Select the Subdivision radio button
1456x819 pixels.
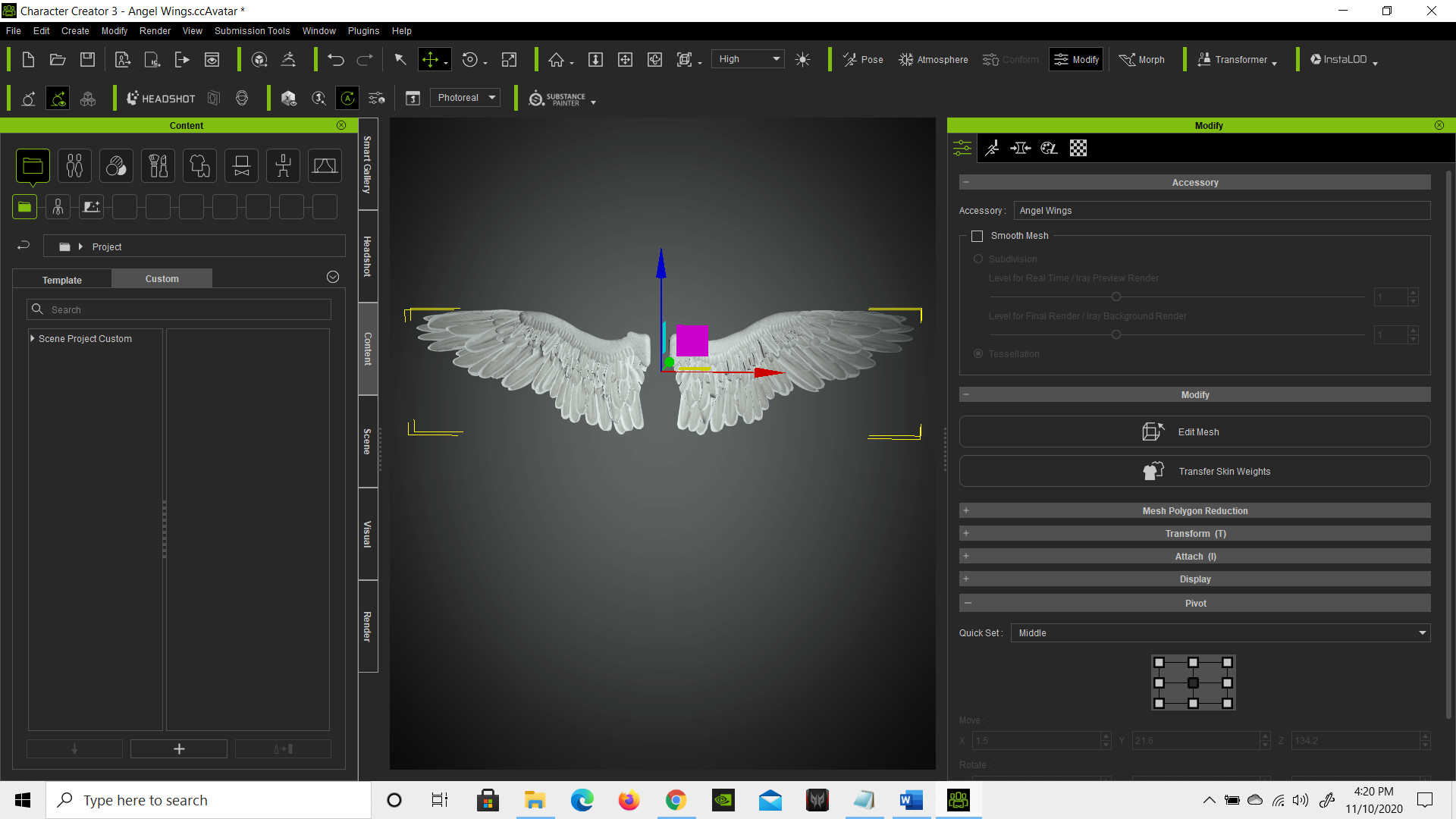click(x=978, y=259)
